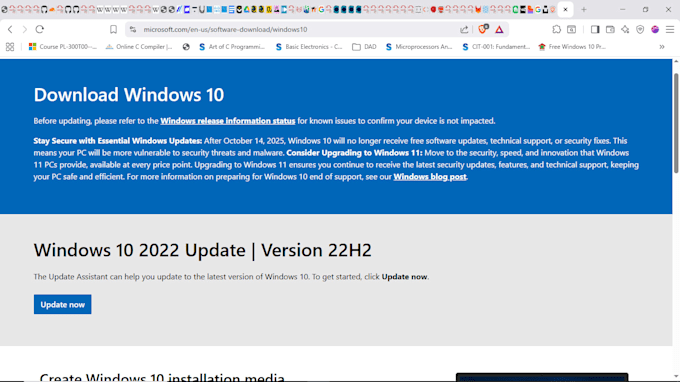This screenshot has width=680, height=382.
Task: Open Online C Compiler bookmark
Action: pyautogui.click(x=139, y=47)
